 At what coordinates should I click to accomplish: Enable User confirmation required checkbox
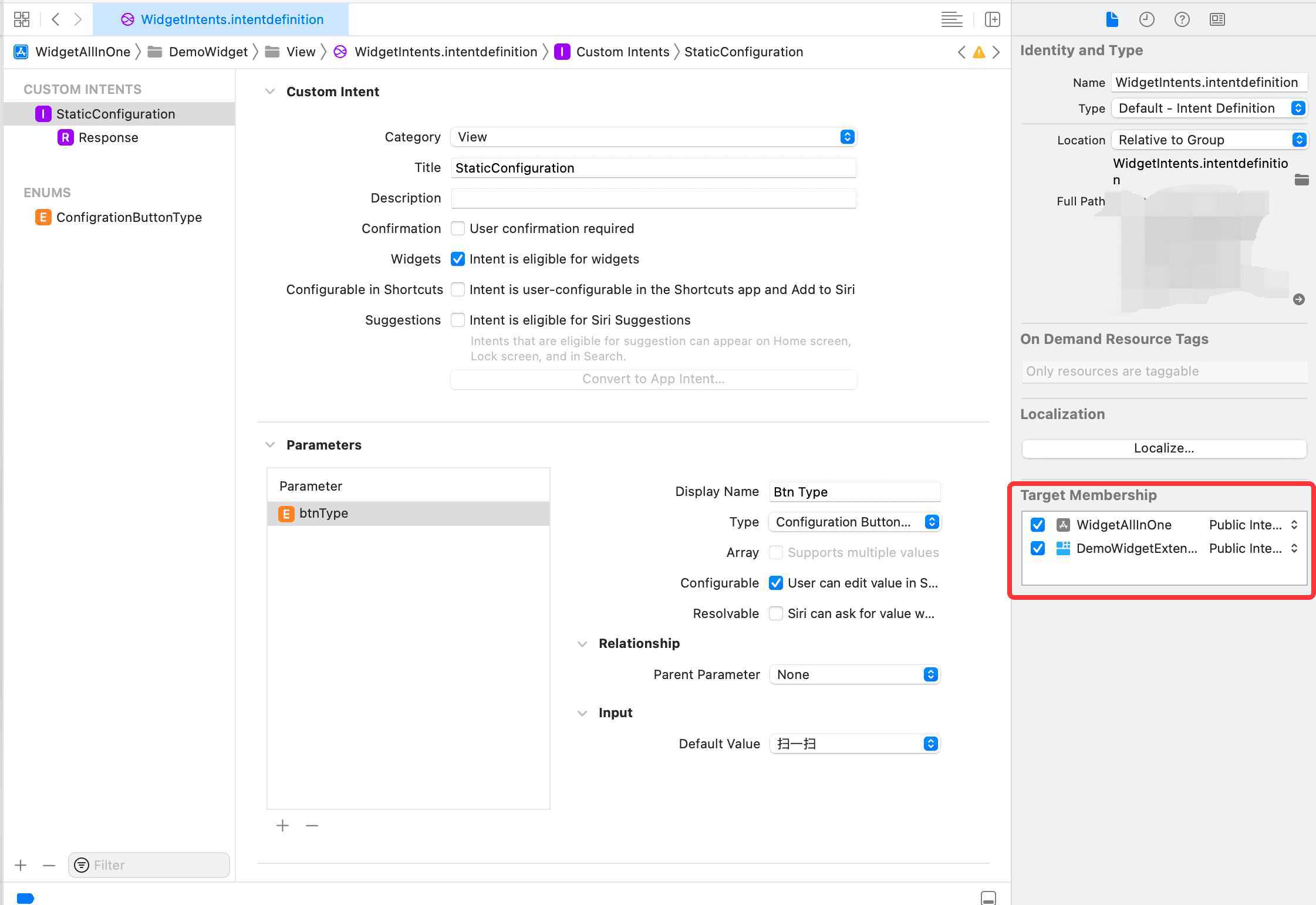point(458,228)
